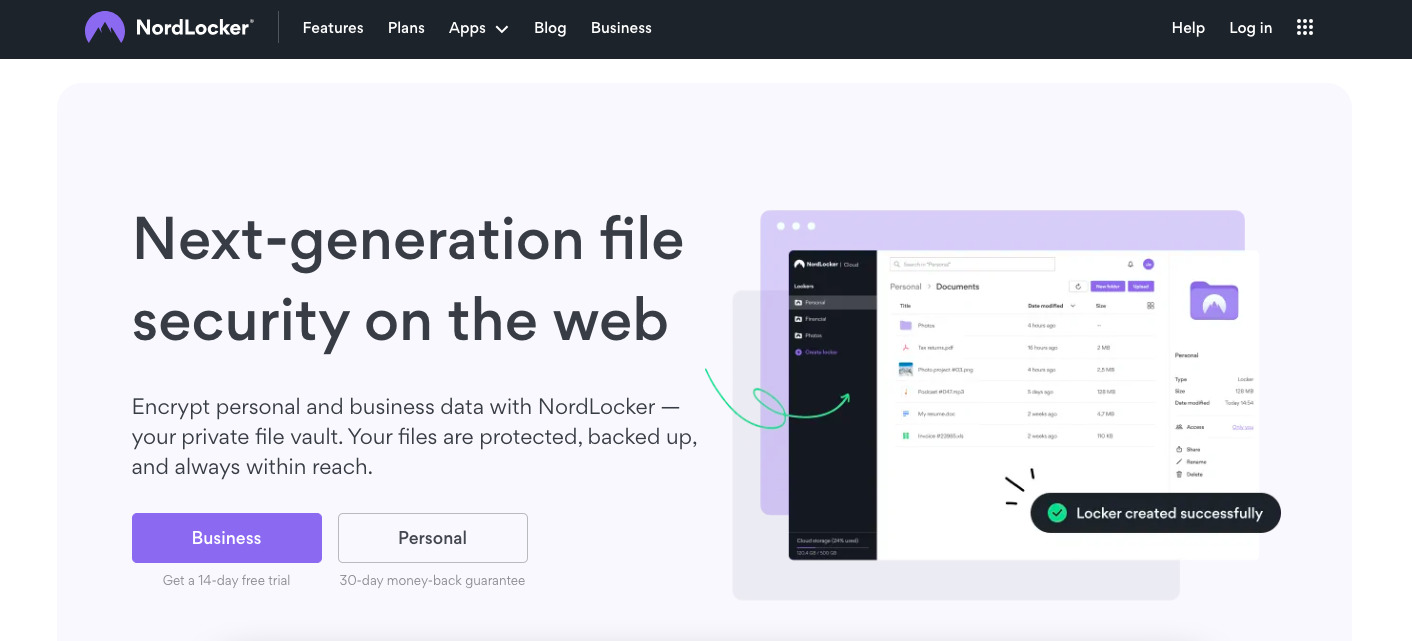The width and height of the screenshot is (1412, 641).
Task: Click the cloud storage usage bar
Action: click(x=832, y=547)
